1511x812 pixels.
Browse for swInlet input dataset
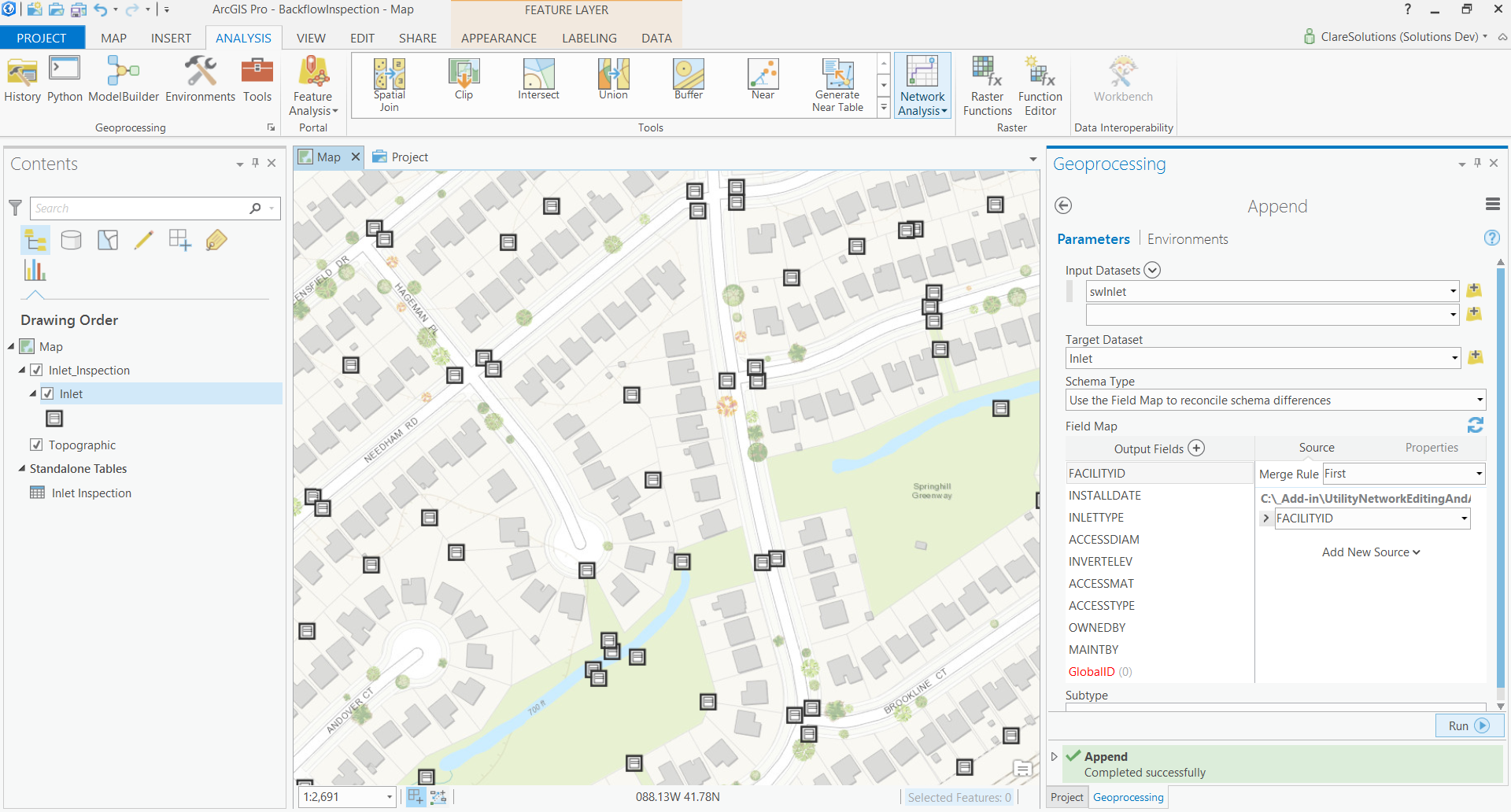[1475, 290]
